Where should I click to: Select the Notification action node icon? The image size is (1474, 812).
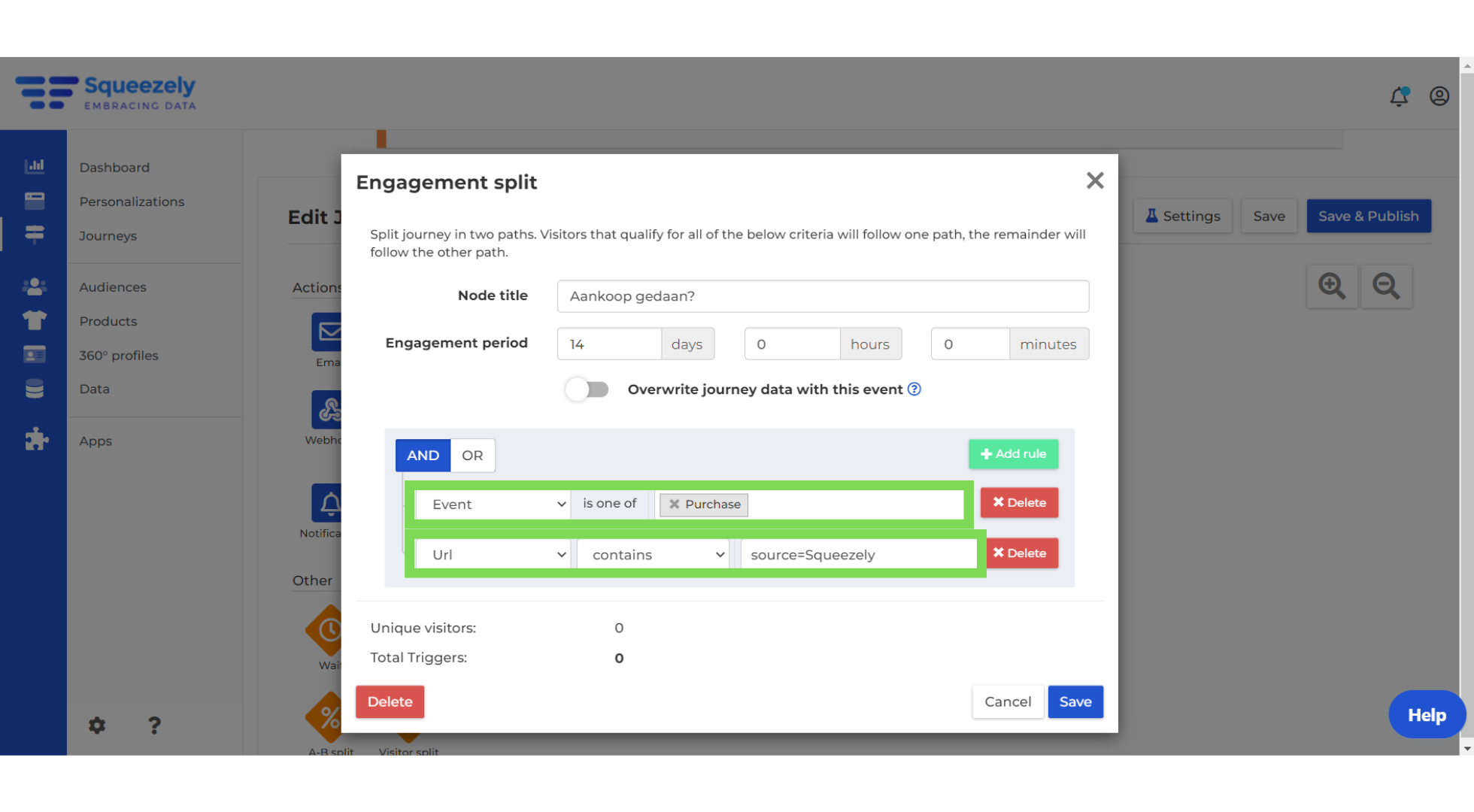click(327, 503)
